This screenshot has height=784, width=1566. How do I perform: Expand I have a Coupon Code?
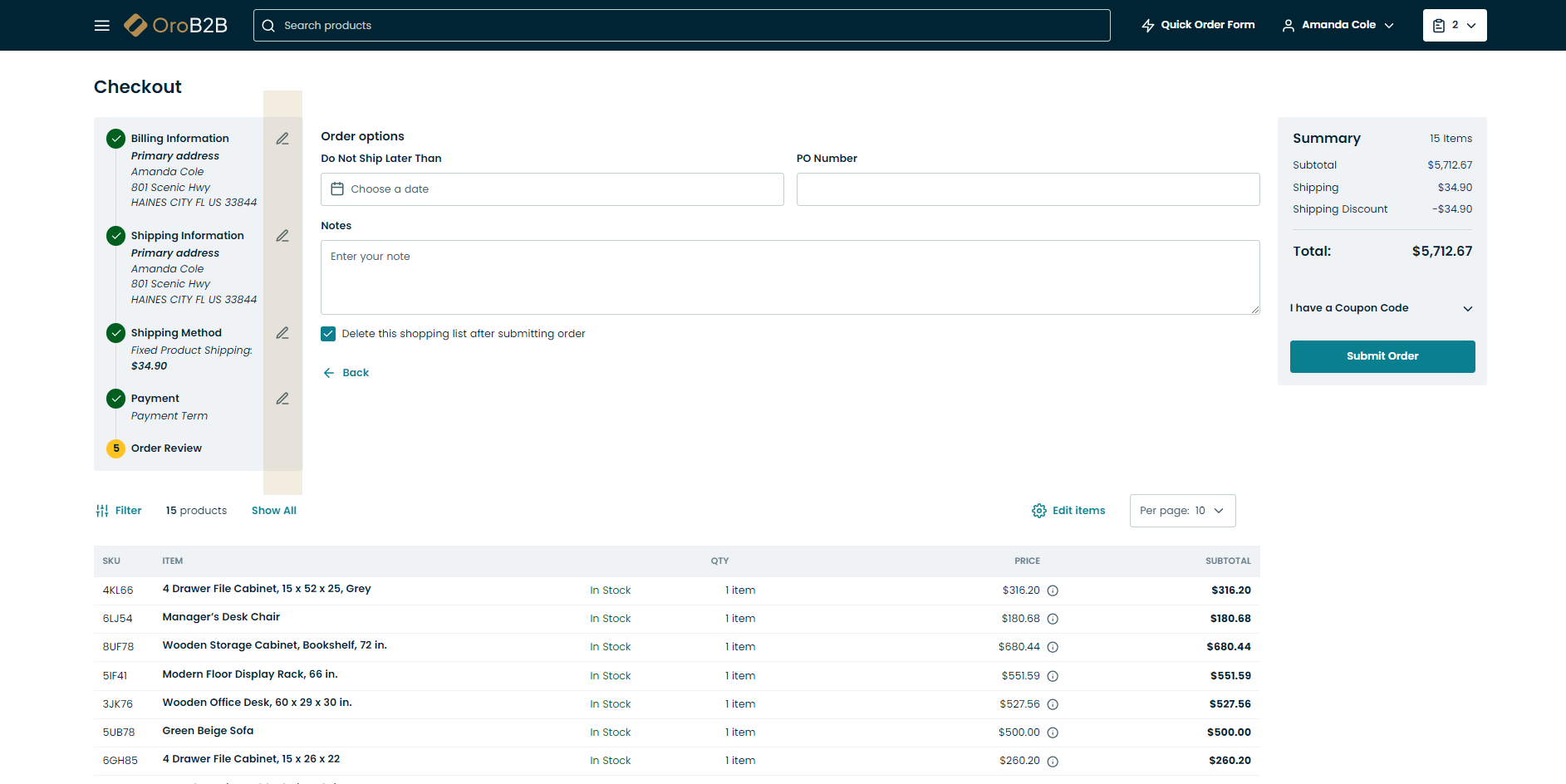[1382, 308]
